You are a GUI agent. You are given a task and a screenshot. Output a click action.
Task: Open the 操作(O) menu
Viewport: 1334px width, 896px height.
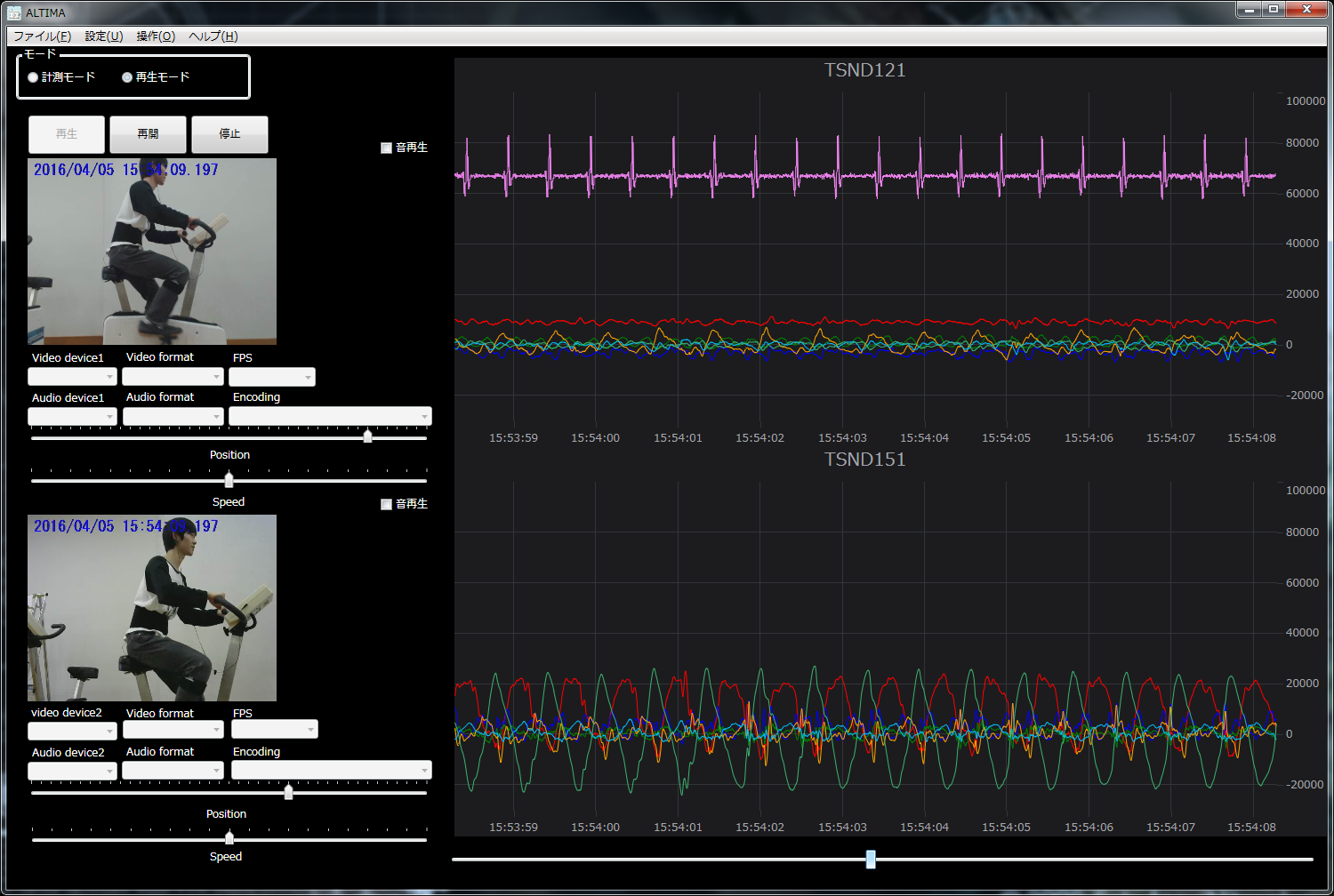(156, 36)
